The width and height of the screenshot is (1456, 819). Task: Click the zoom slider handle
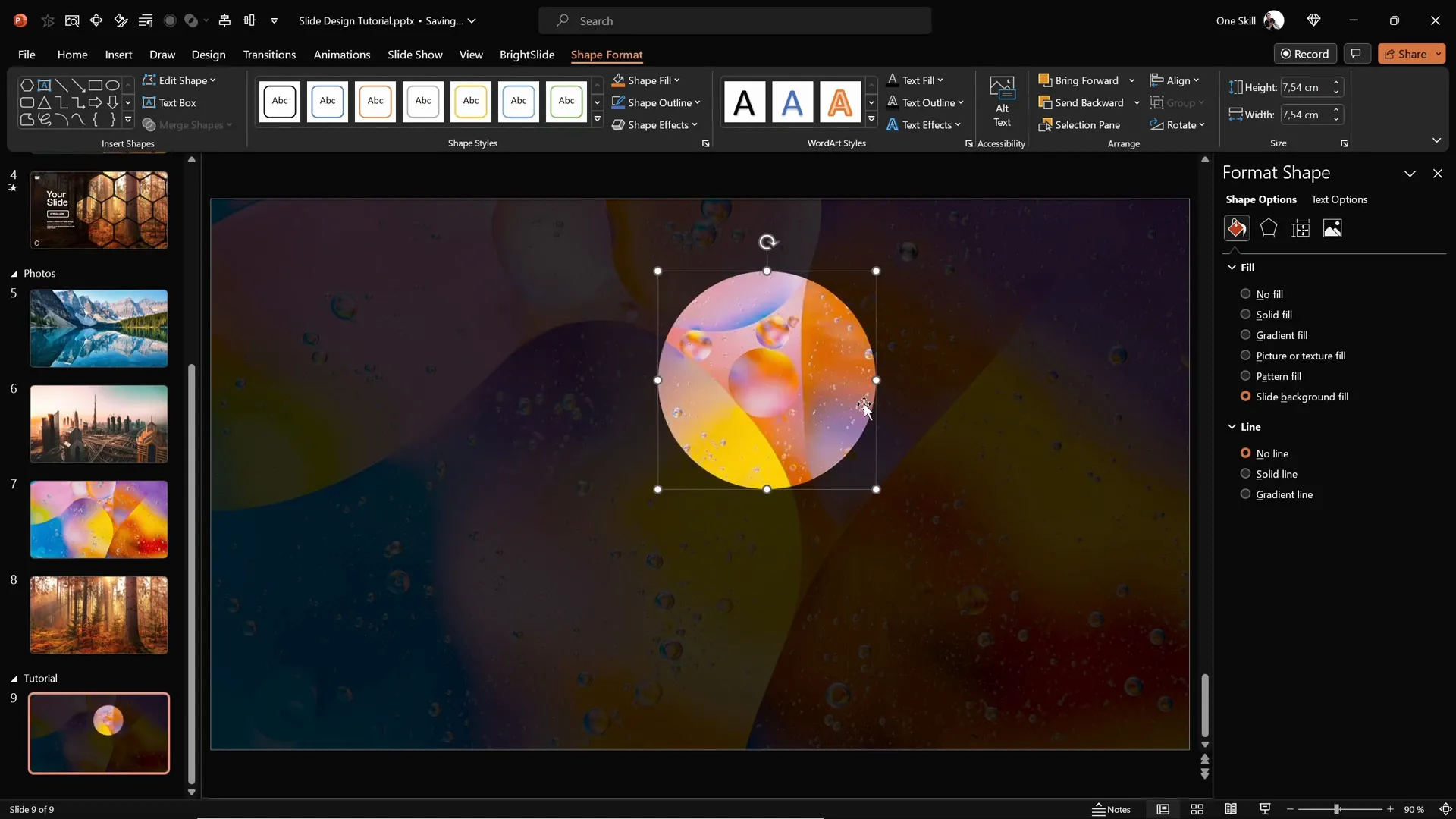1337,809
